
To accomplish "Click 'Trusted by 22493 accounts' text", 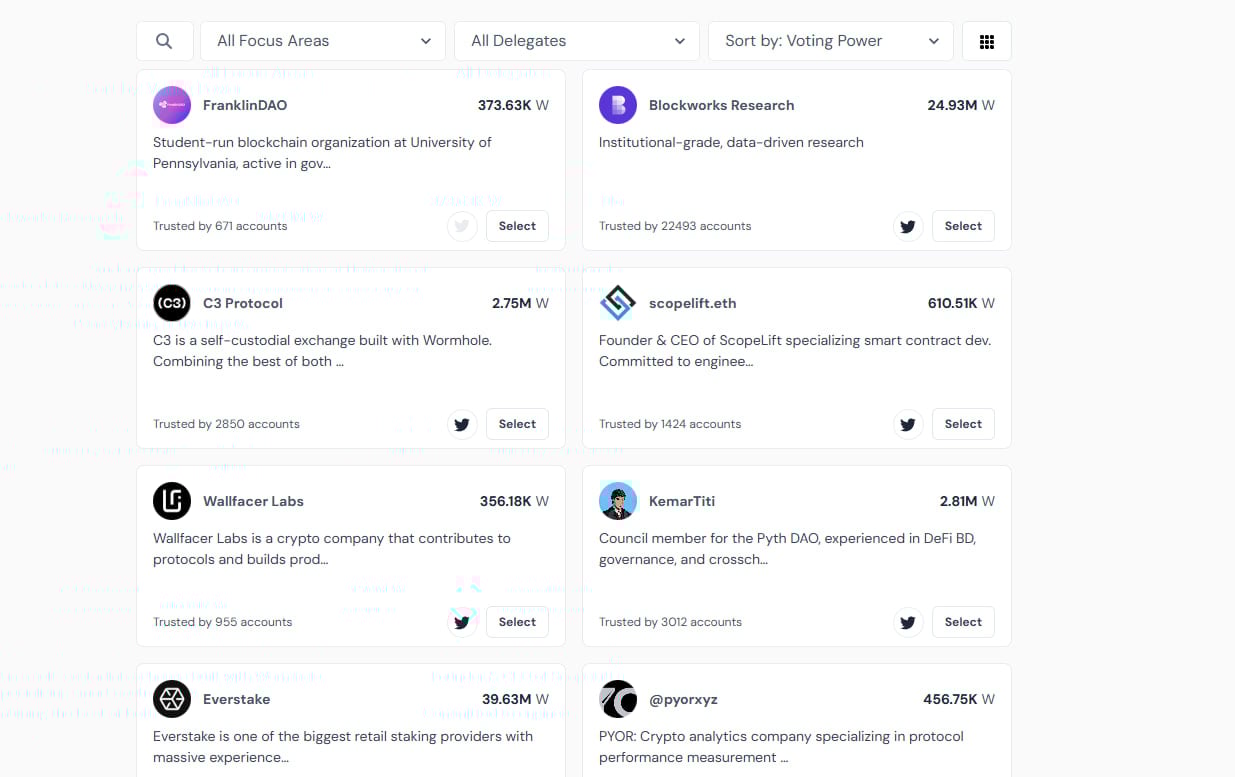I will 675,226.
